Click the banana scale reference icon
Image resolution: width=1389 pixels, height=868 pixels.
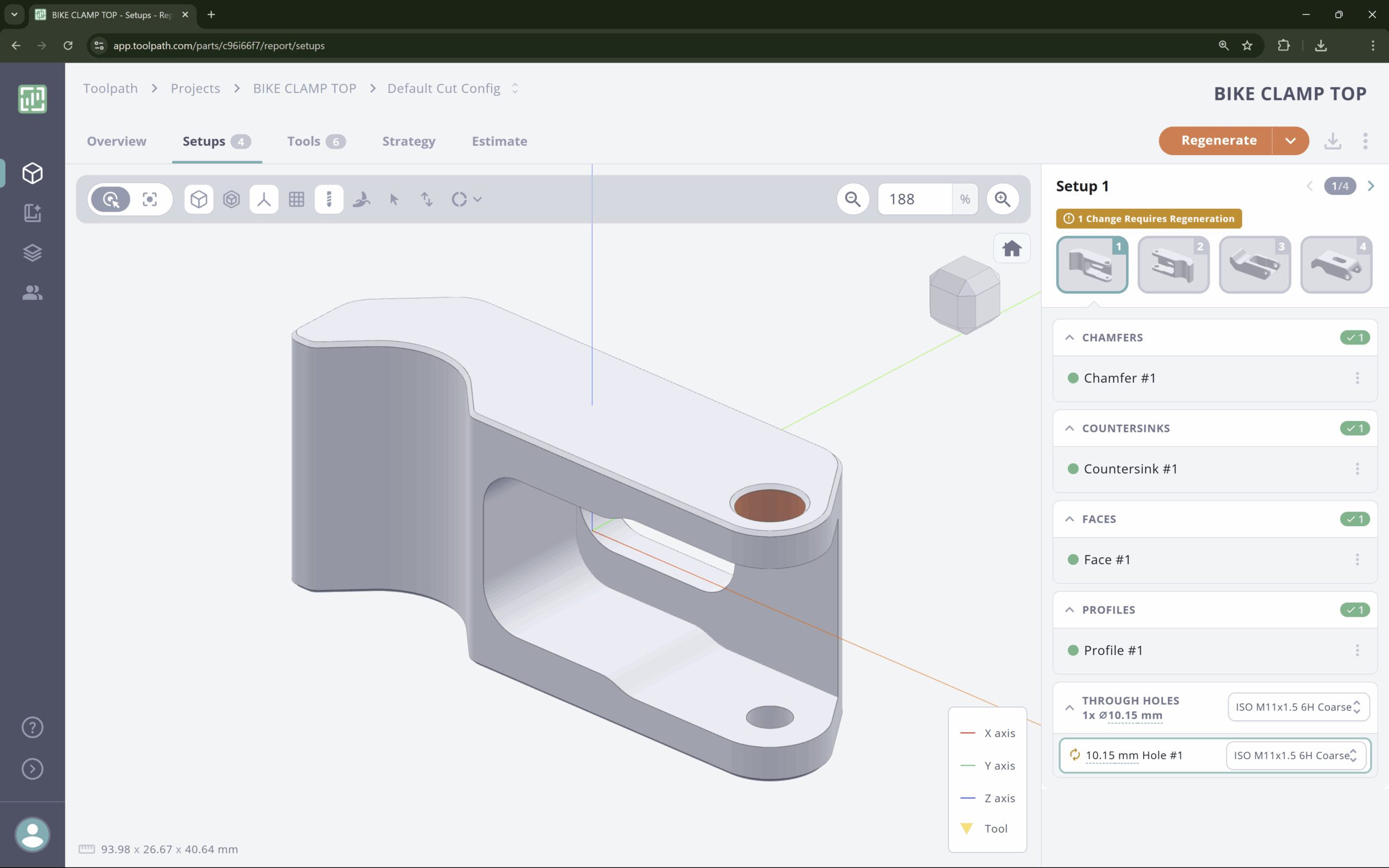(361, 199)
